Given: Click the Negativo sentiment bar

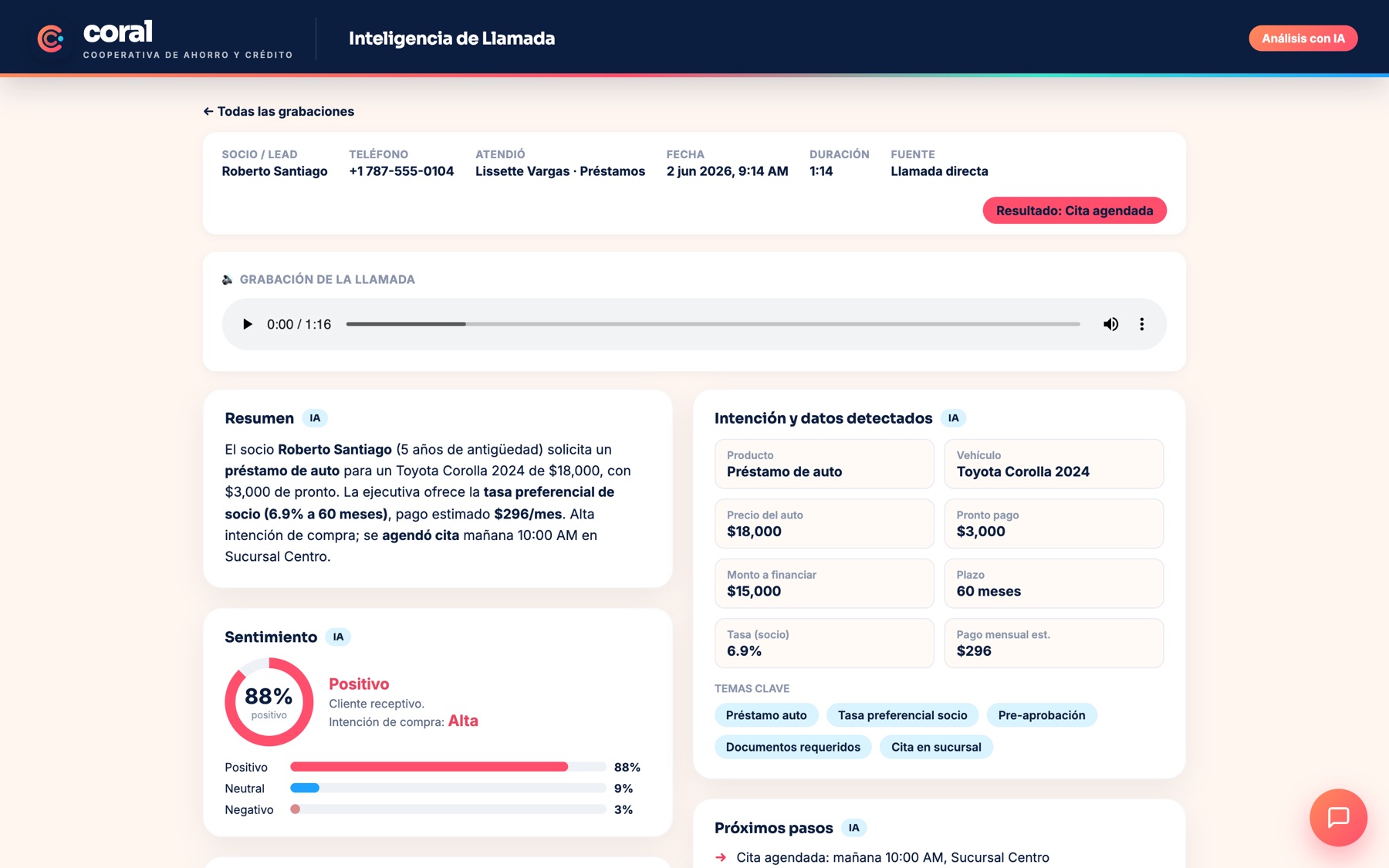Looking at the screenshot, I should coord(448,809).
